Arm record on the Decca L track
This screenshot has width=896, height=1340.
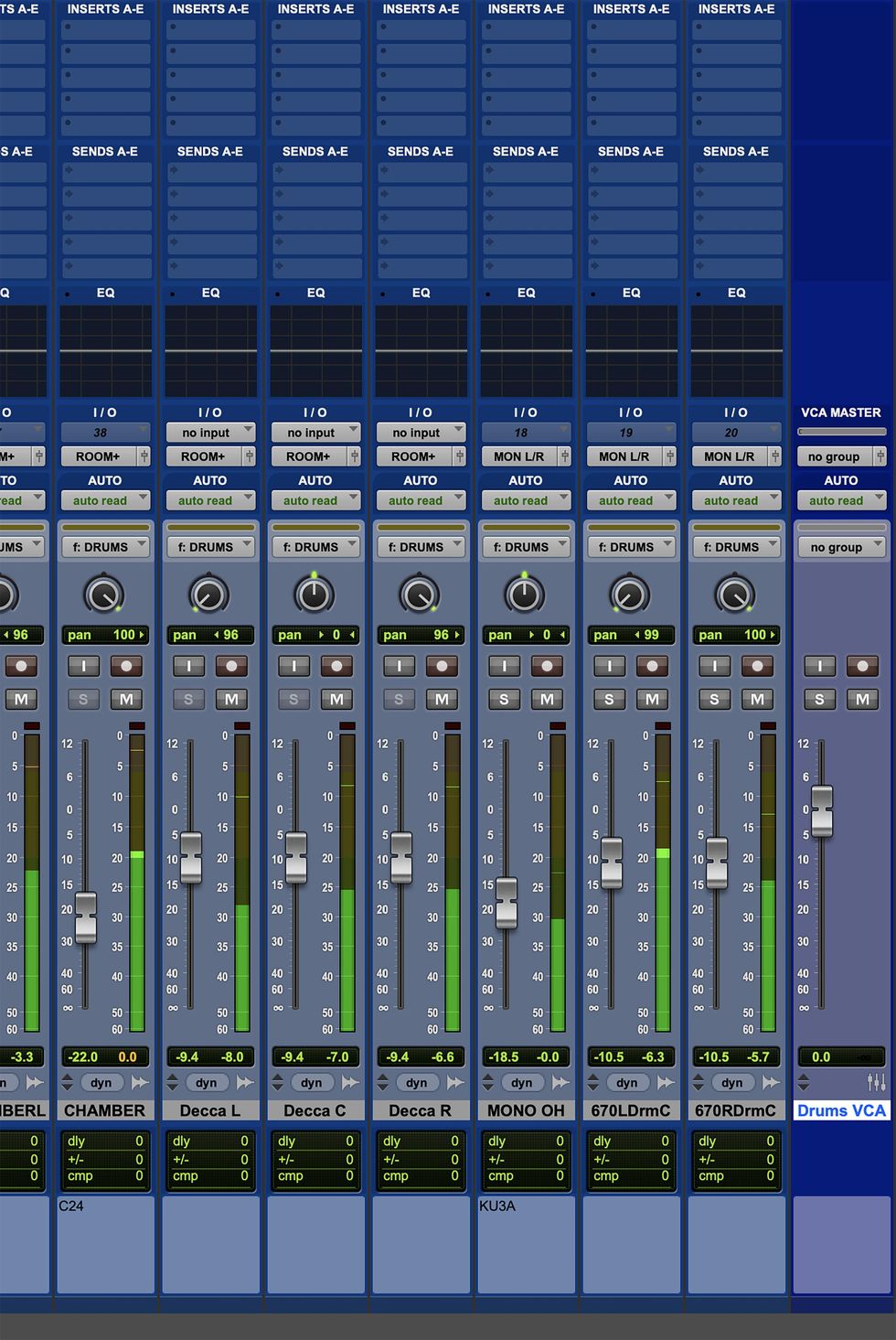pos(231,666)
